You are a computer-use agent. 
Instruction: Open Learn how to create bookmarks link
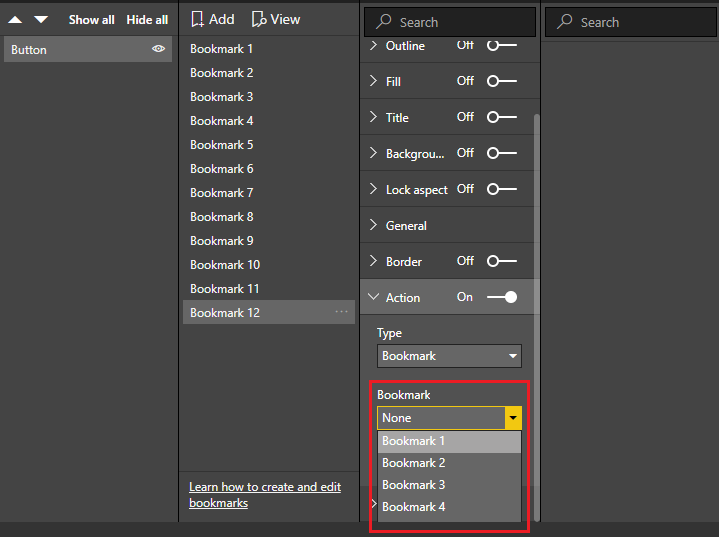tap(265, 495)
